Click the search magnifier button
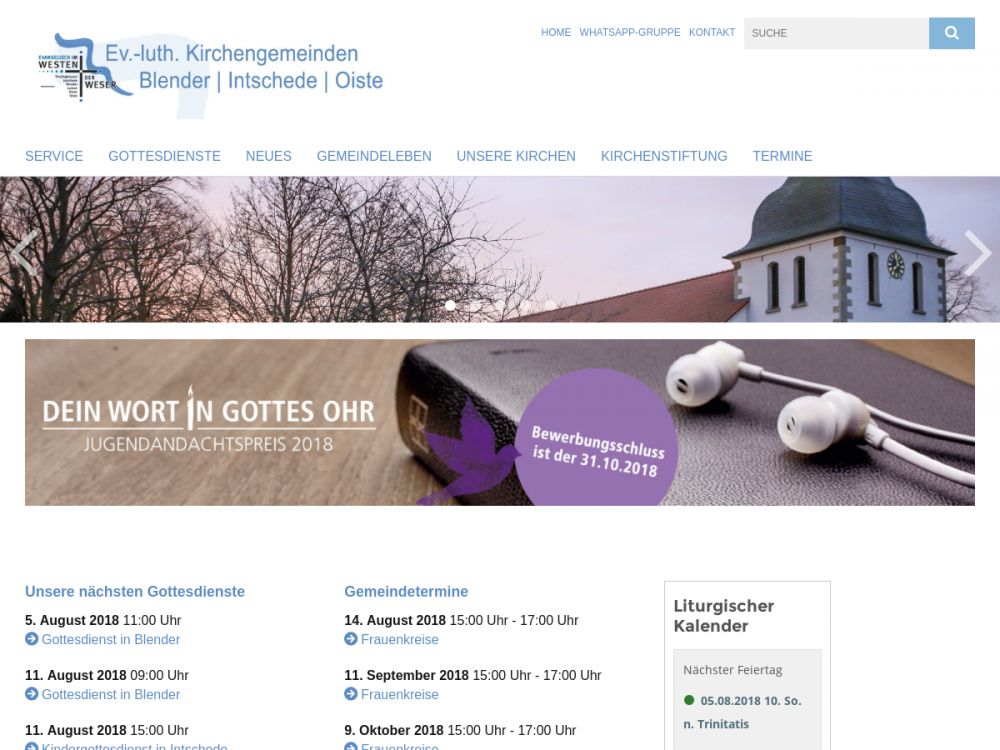The height and width of the screenshot is (750, 1000). click(951, 33)
